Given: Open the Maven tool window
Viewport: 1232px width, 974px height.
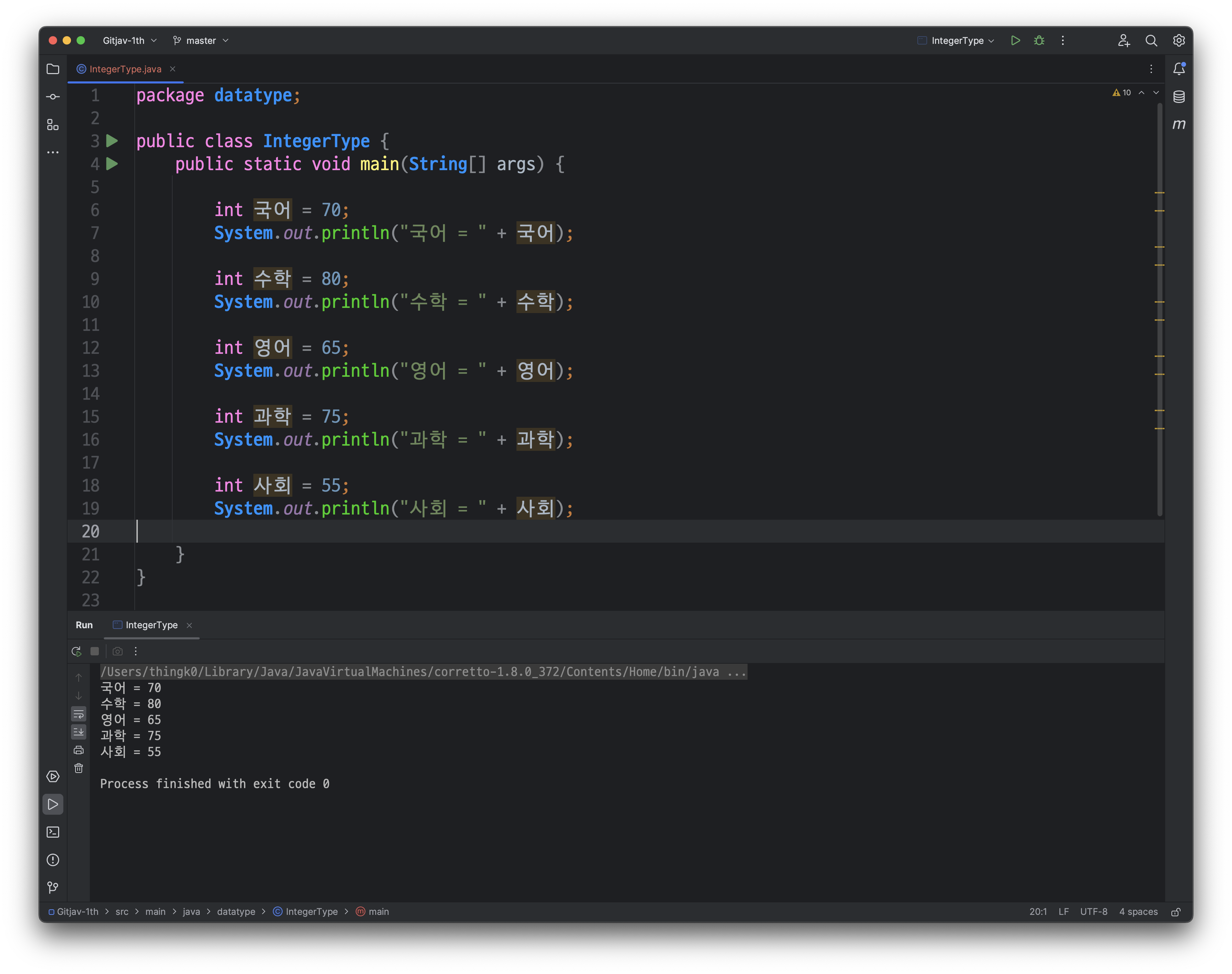Looking at the screenshot, I should pyautogui.click(x=1179, y=124).
